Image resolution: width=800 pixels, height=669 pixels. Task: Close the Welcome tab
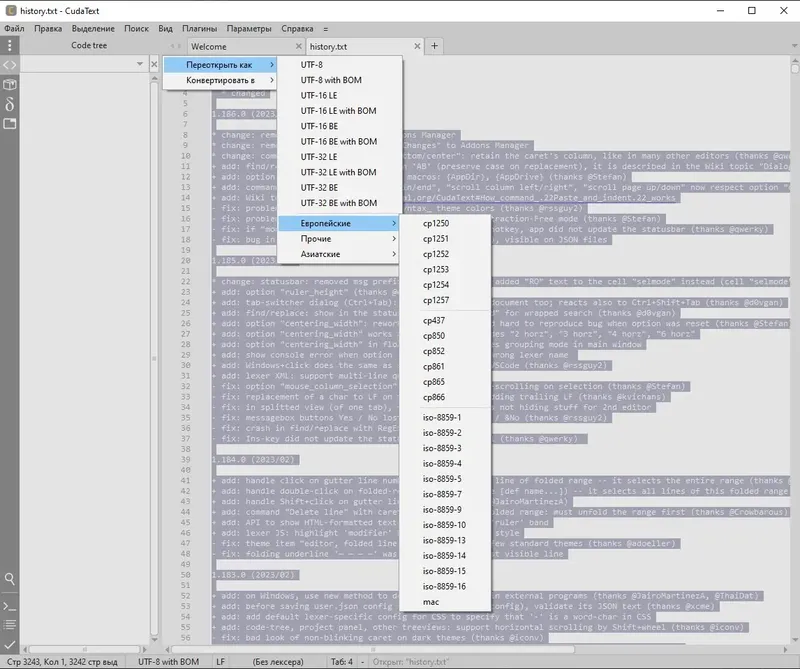pyautogui.click(x=298, y=46)
